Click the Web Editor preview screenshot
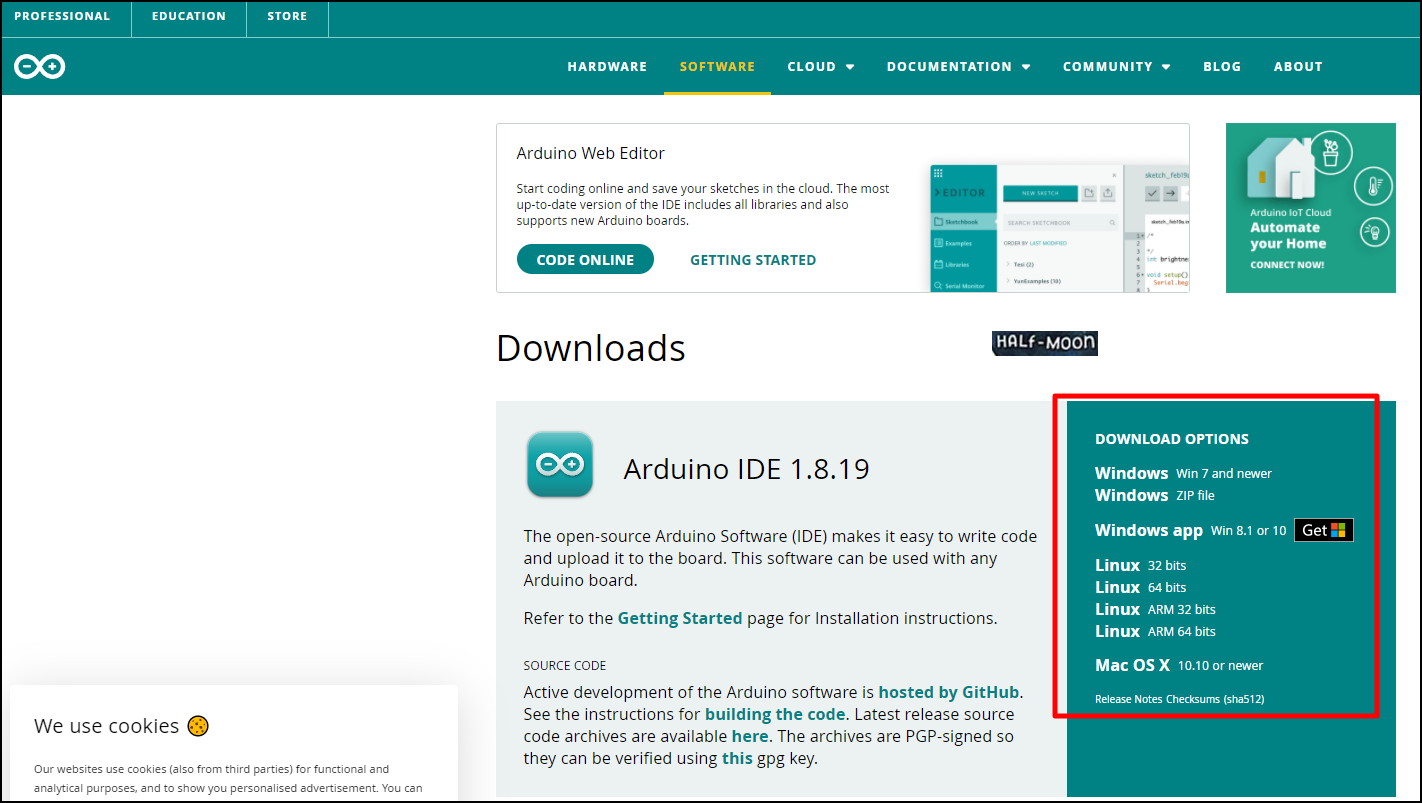 tap(1059, 228)
